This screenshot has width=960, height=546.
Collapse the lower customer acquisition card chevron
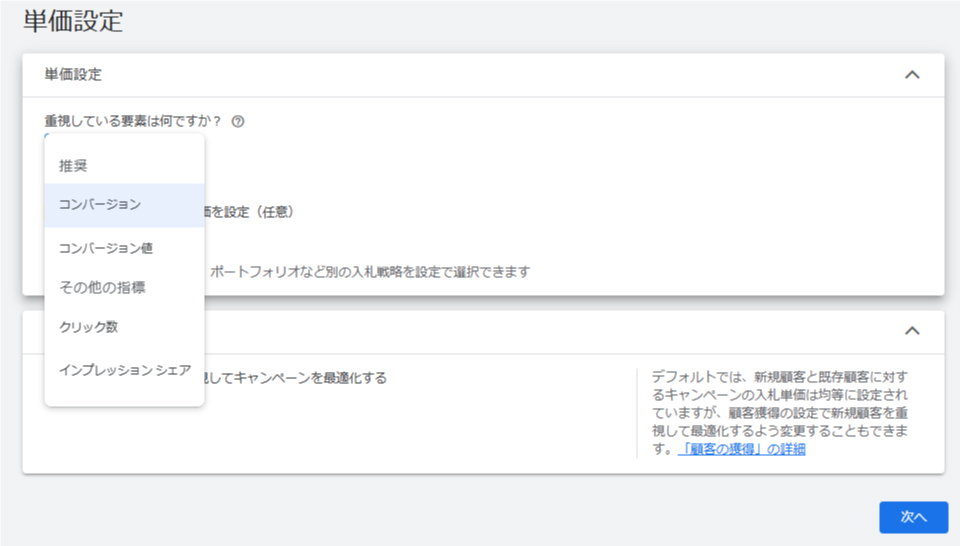point(911,331)
